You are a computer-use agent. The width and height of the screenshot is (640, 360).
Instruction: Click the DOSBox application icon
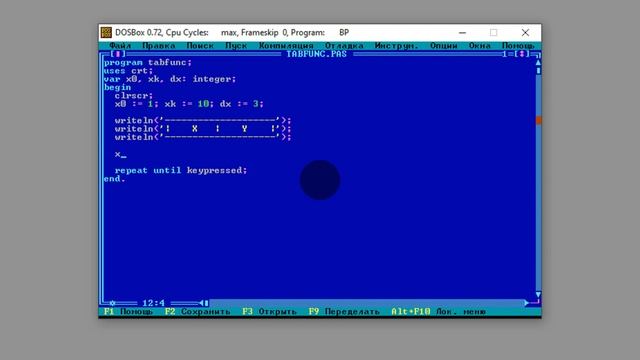point(106,32)
